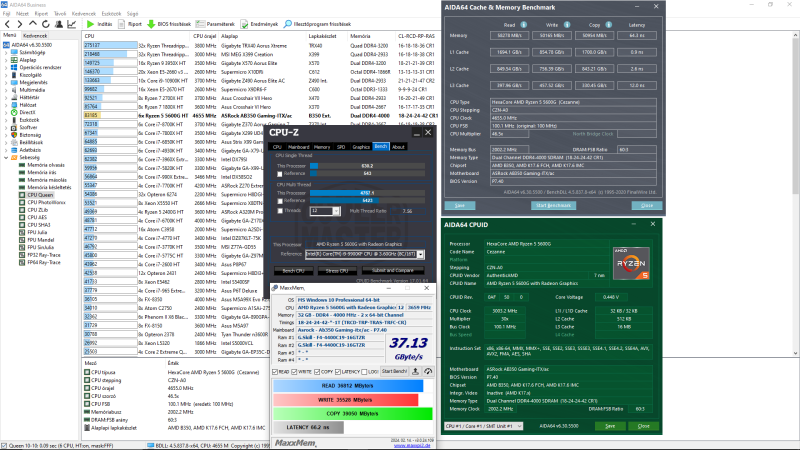This screenshot has height=450, width=800.
Task: Click the CPU column header
Action: (x=137, y=36)
